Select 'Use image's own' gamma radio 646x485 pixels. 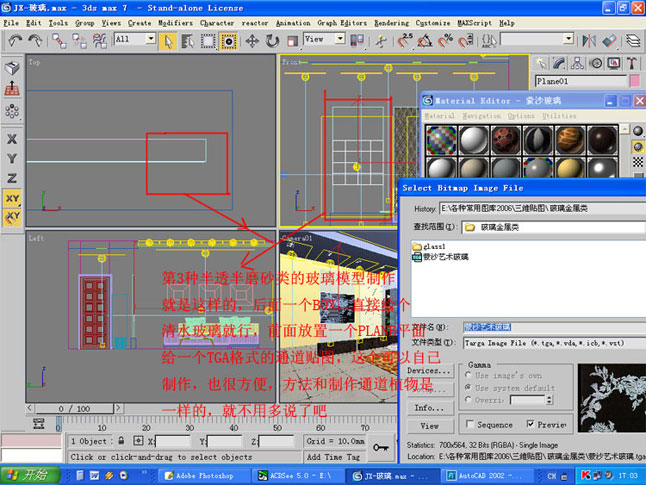(468, 375)
